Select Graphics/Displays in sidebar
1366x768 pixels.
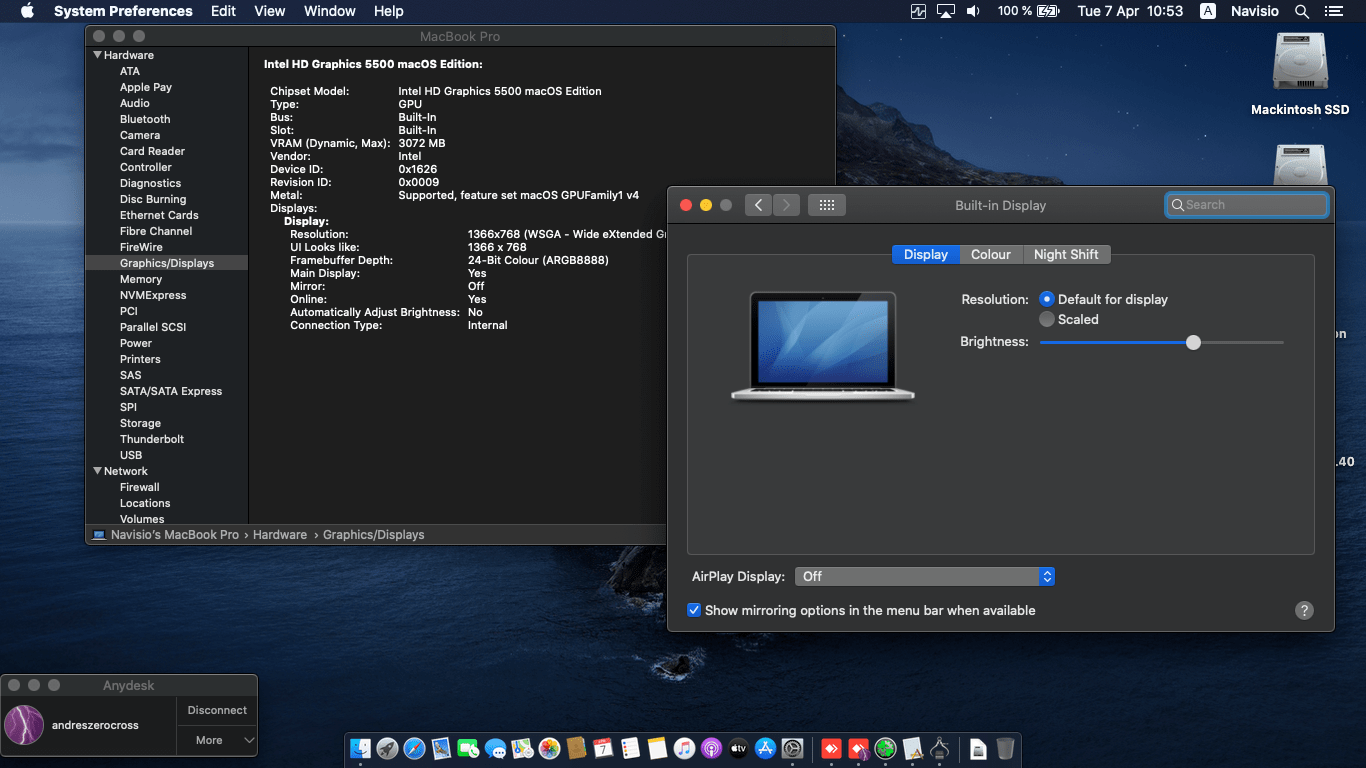point(167,263)
